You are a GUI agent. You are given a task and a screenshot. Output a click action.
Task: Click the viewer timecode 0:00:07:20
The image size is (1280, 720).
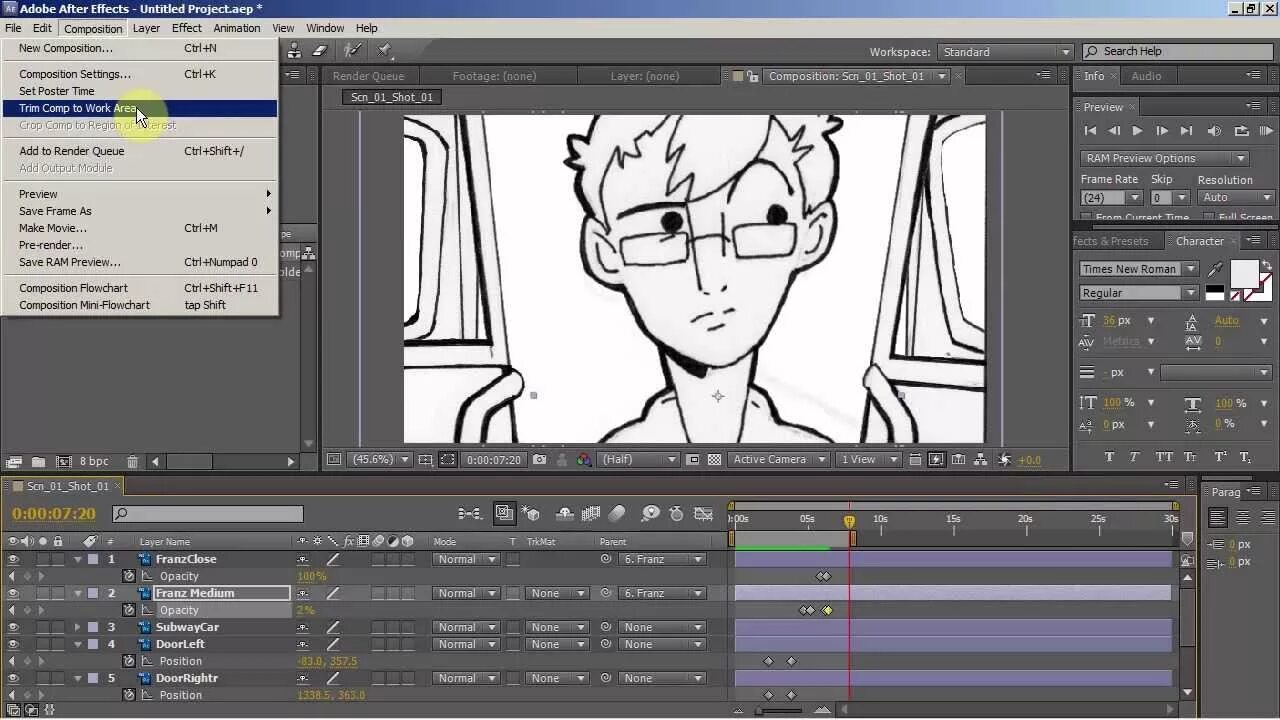click(494, 460)
